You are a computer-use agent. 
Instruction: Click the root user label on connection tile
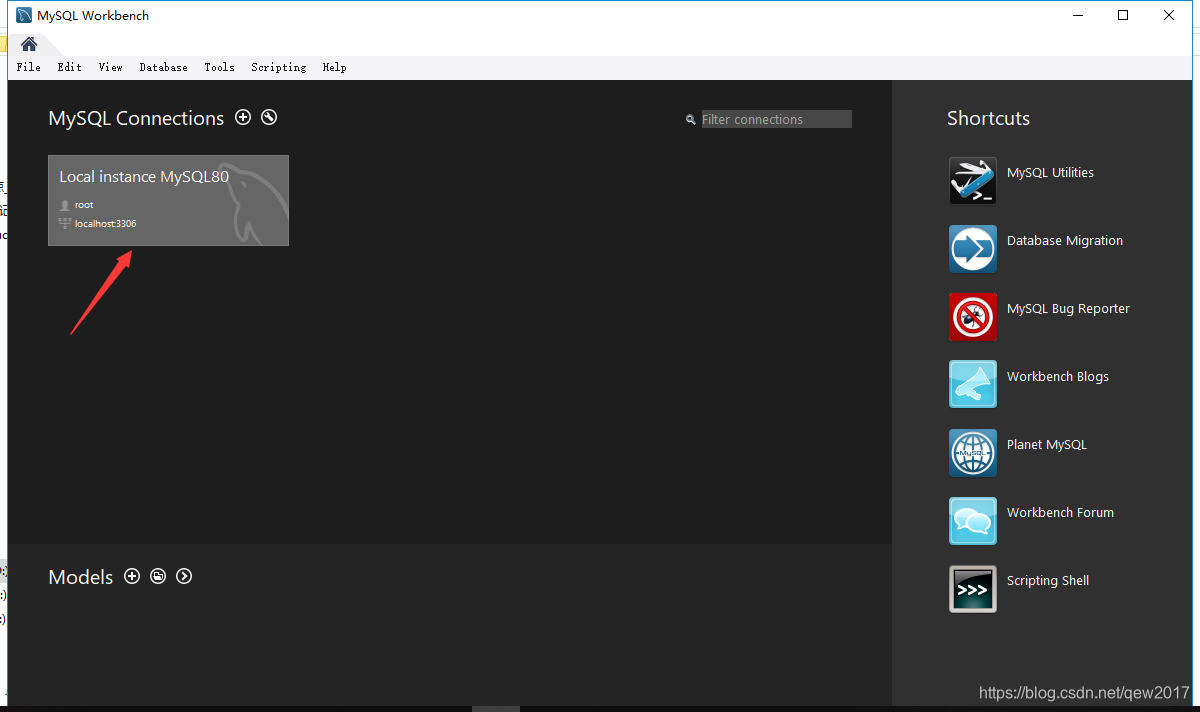[84, 205]
